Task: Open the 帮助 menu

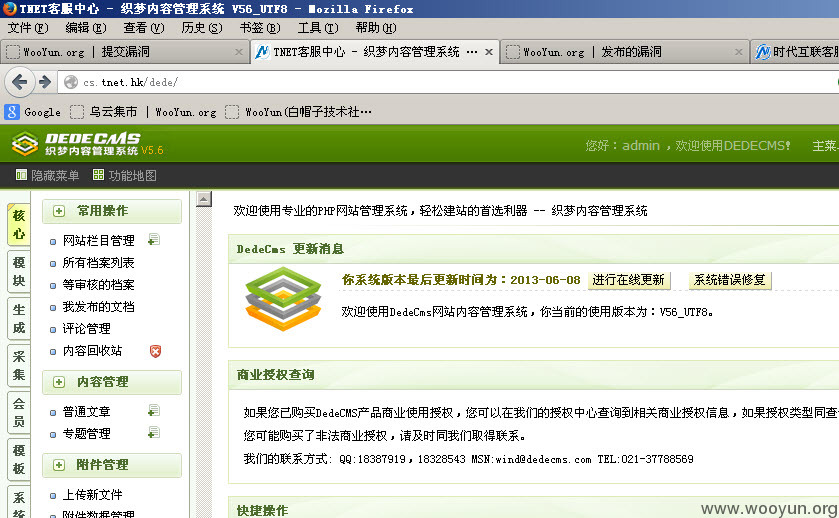Action: [x=376, y=28]
